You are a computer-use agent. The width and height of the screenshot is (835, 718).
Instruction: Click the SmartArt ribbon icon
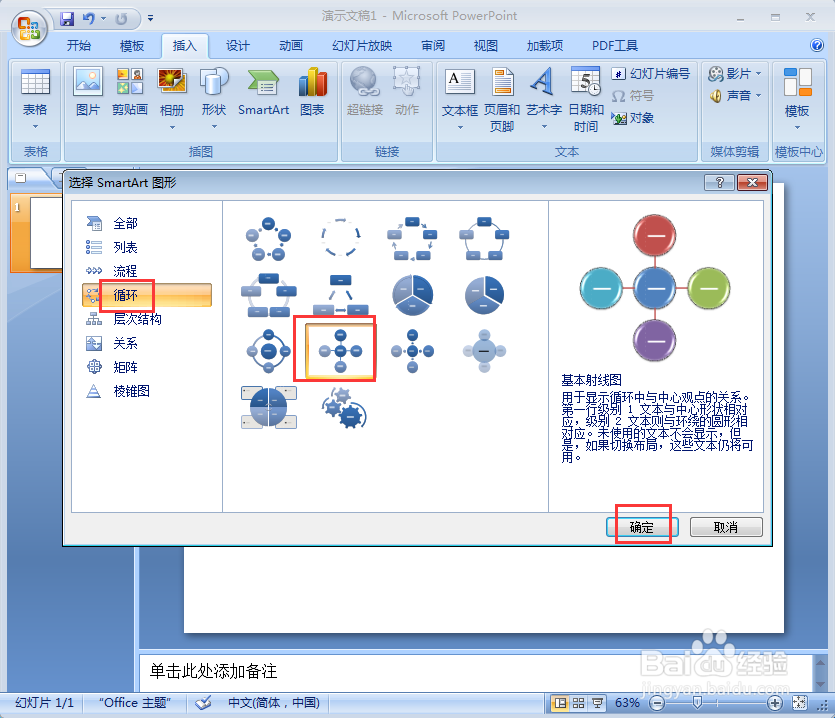coord(264,92)
